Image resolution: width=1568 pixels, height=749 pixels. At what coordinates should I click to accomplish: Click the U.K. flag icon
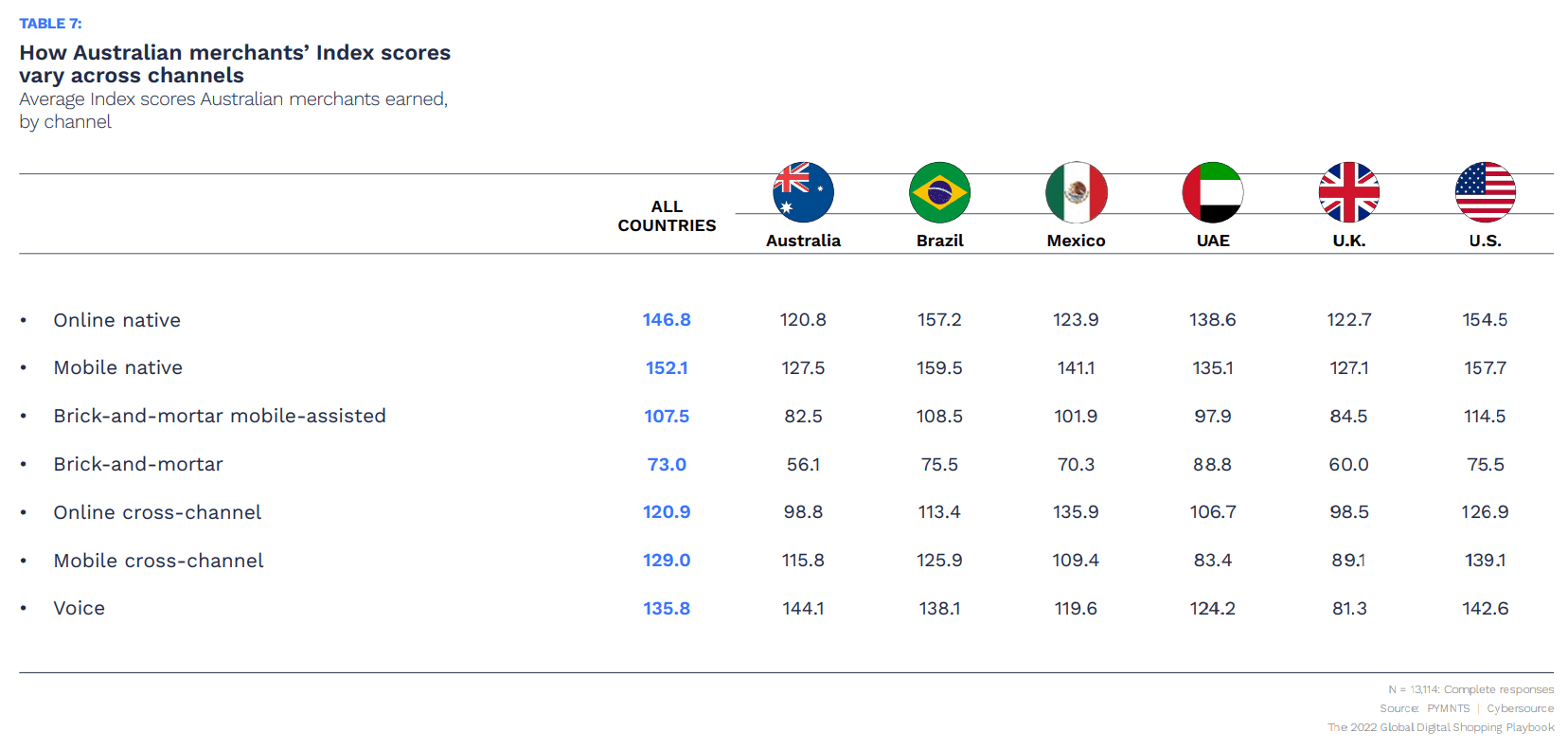pos(1348,192)
